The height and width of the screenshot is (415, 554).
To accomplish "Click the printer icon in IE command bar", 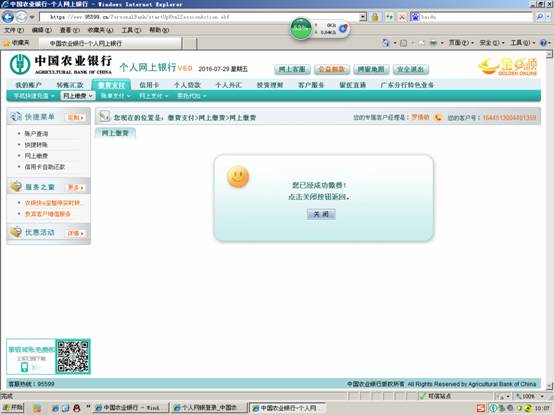I will [433, 43].
